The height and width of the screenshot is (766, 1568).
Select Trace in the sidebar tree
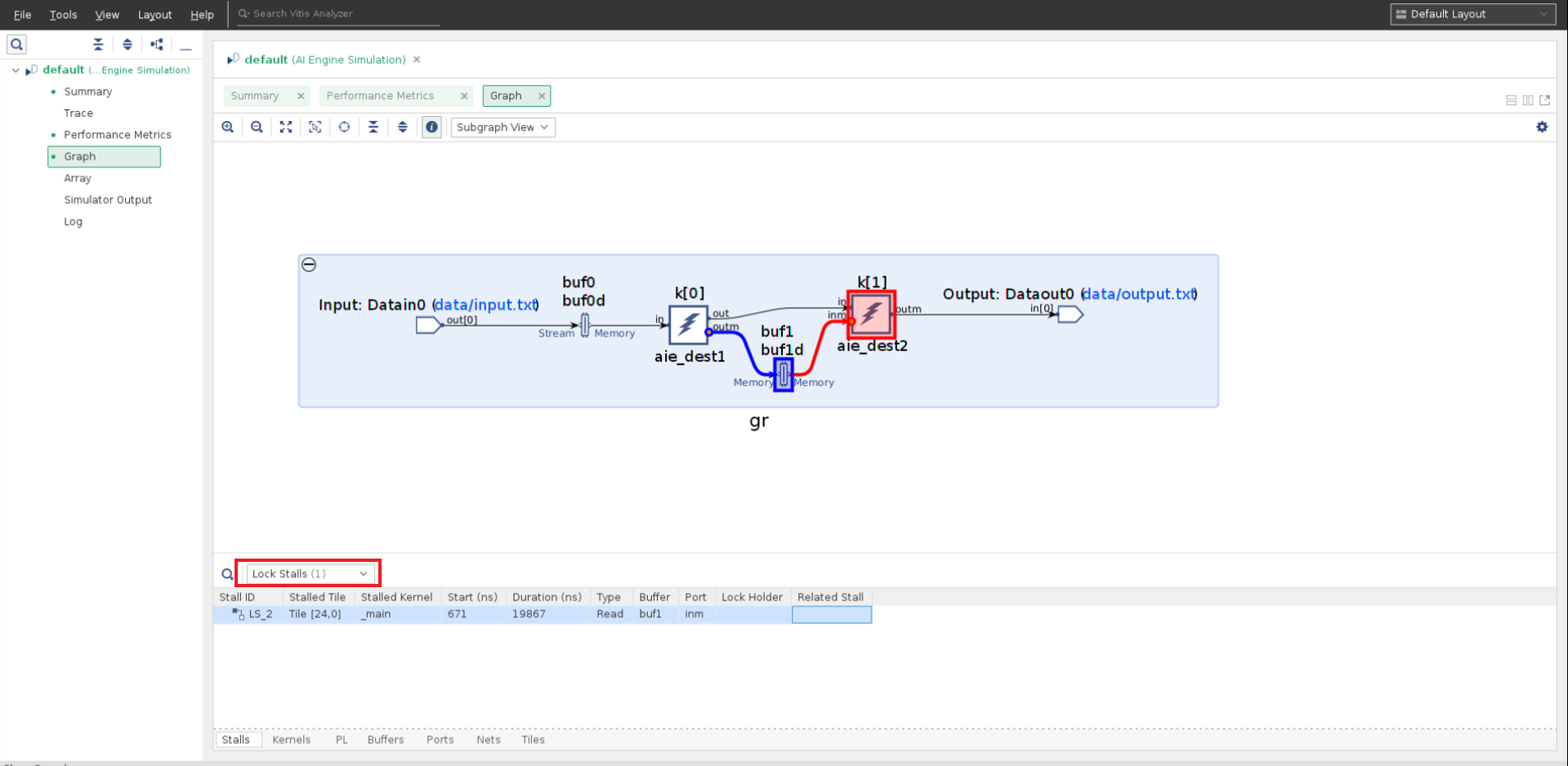pos(78,114)
